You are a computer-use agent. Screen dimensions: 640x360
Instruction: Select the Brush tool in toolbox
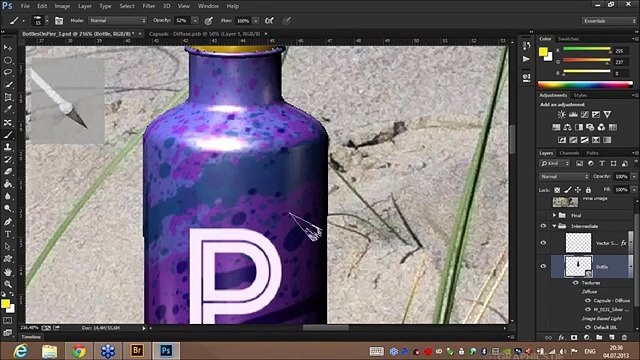pyautogui.click(x=8, y=135)
